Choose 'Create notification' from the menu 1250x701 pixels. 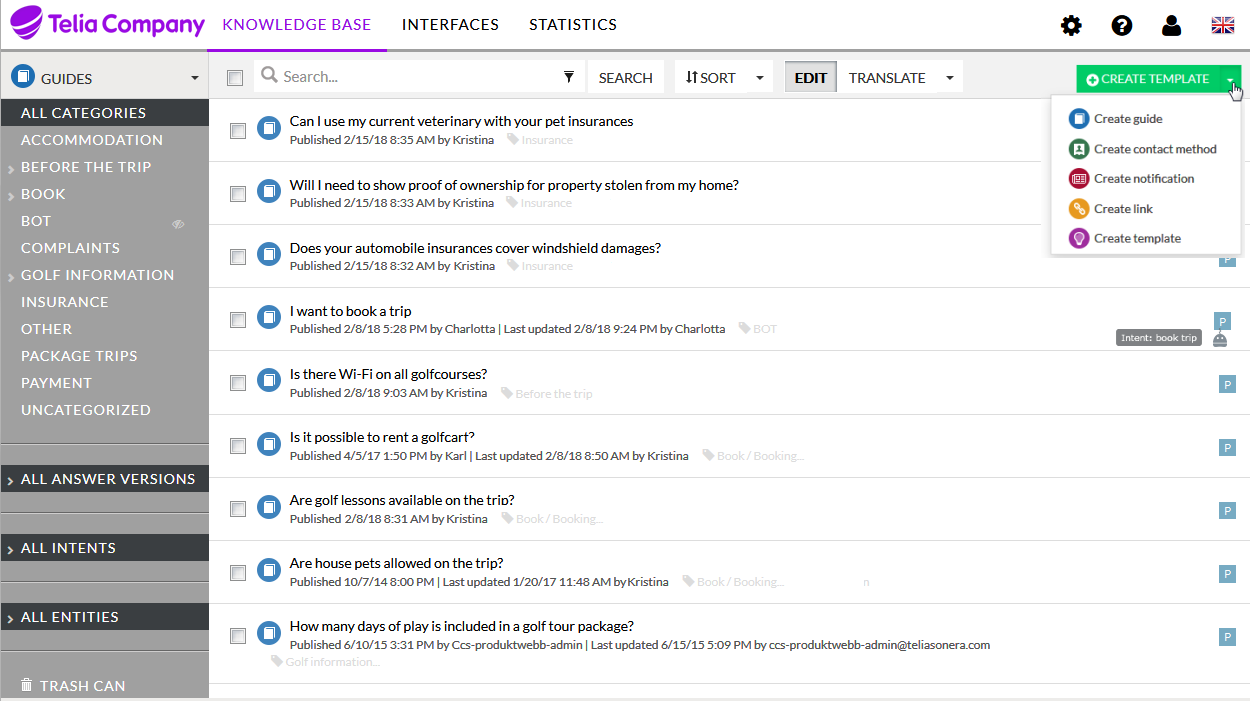coord(1143,179)
